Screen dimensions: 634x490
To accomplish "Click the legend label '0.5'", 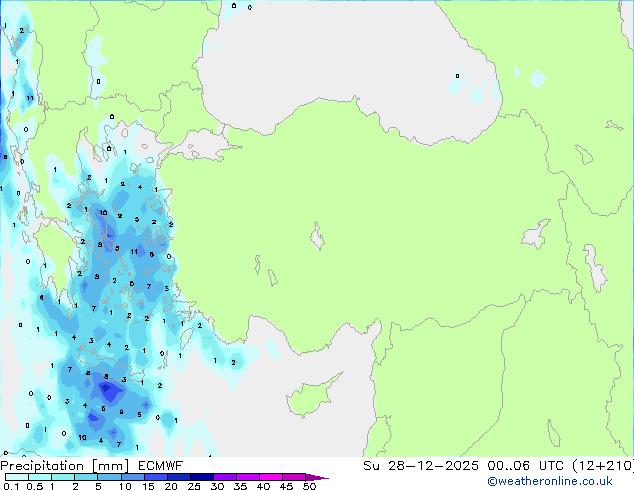I will (x=35, y=486).
